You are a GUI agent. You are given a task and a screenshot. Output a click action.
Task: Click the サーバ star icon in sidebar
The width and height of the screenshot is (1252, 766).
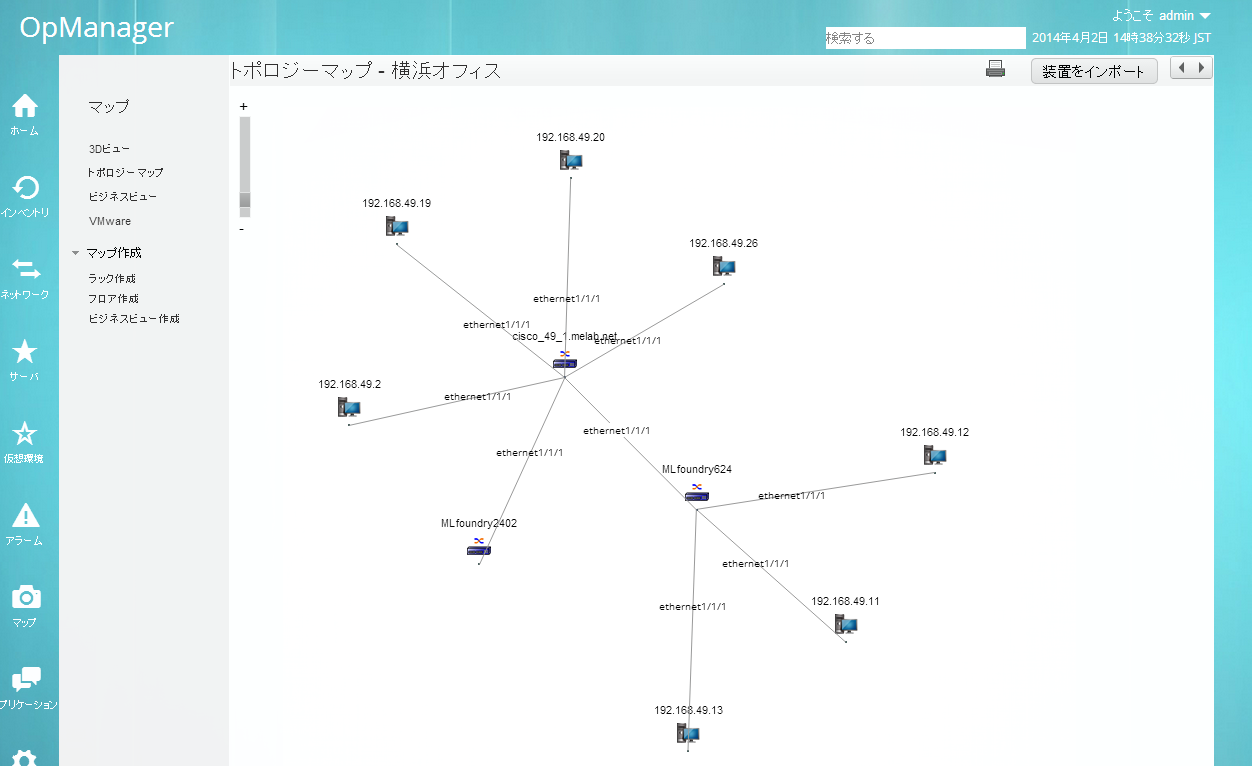[x=25, y=355]
